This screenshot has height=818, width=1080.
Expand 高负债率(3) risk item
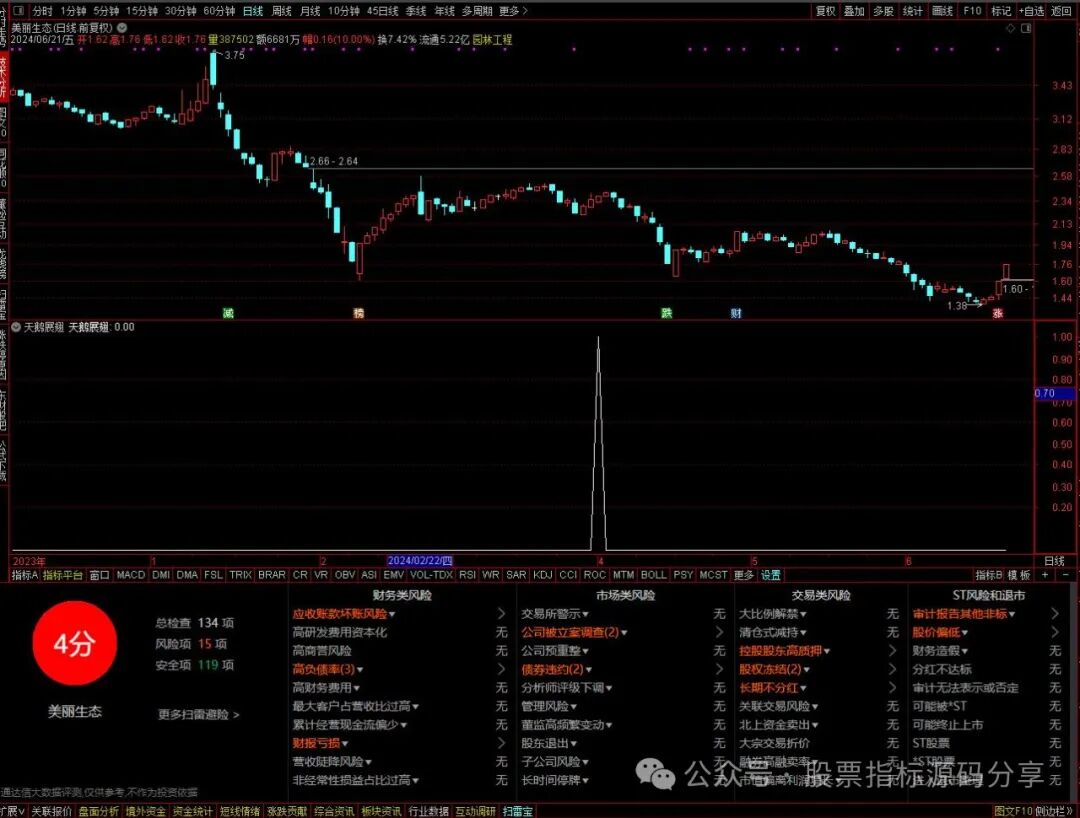point(327,669)
